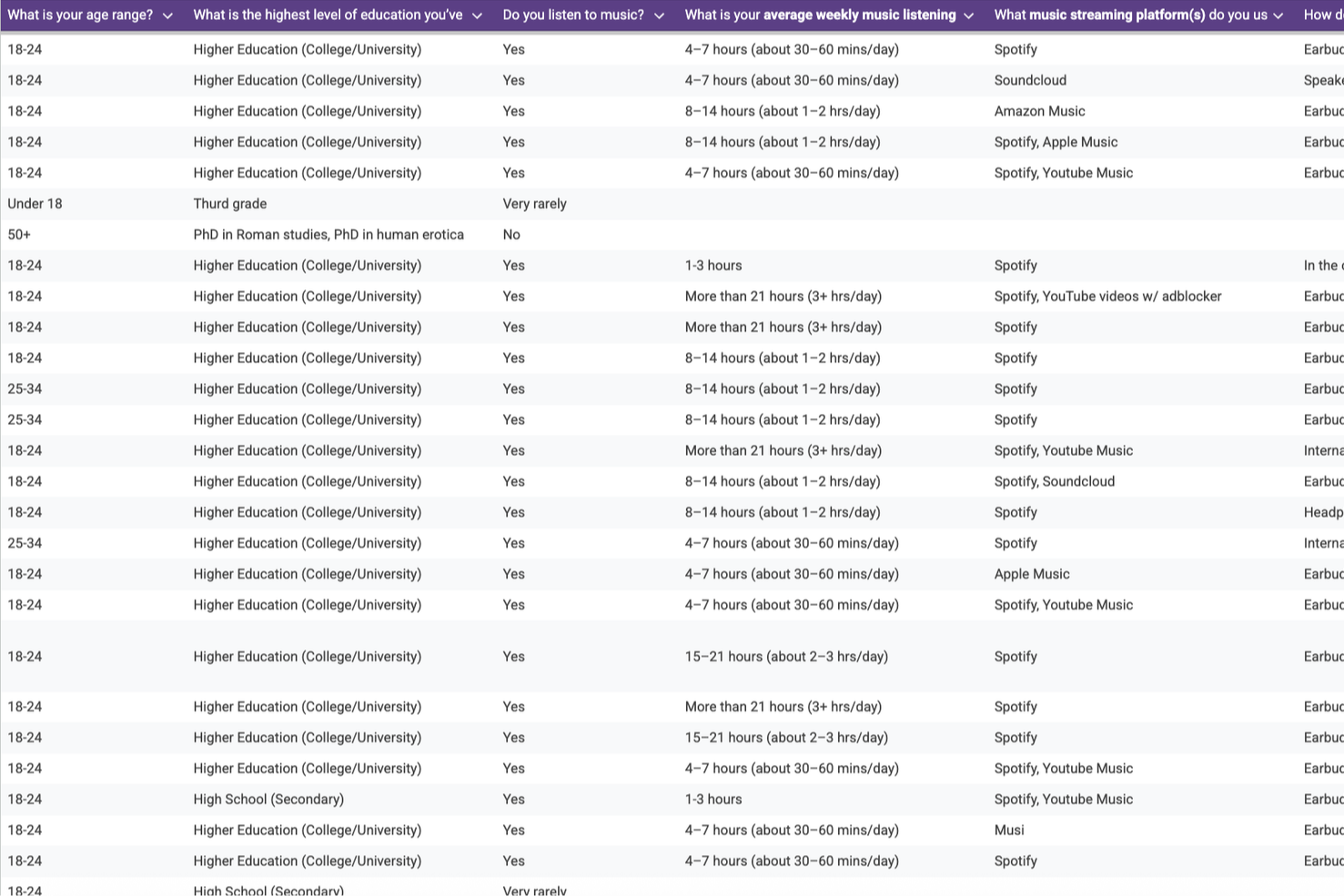
Task: Select '18-24' in the Soundcloud row
Action: pyautogui.click(x=25, y=80)
